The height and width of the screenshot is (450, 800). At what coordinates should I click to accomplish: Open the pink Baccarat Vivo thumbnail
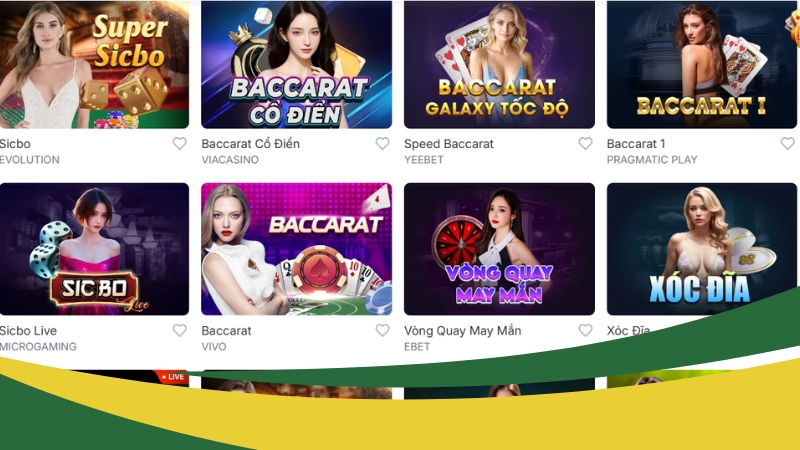[x=296, y=249]
